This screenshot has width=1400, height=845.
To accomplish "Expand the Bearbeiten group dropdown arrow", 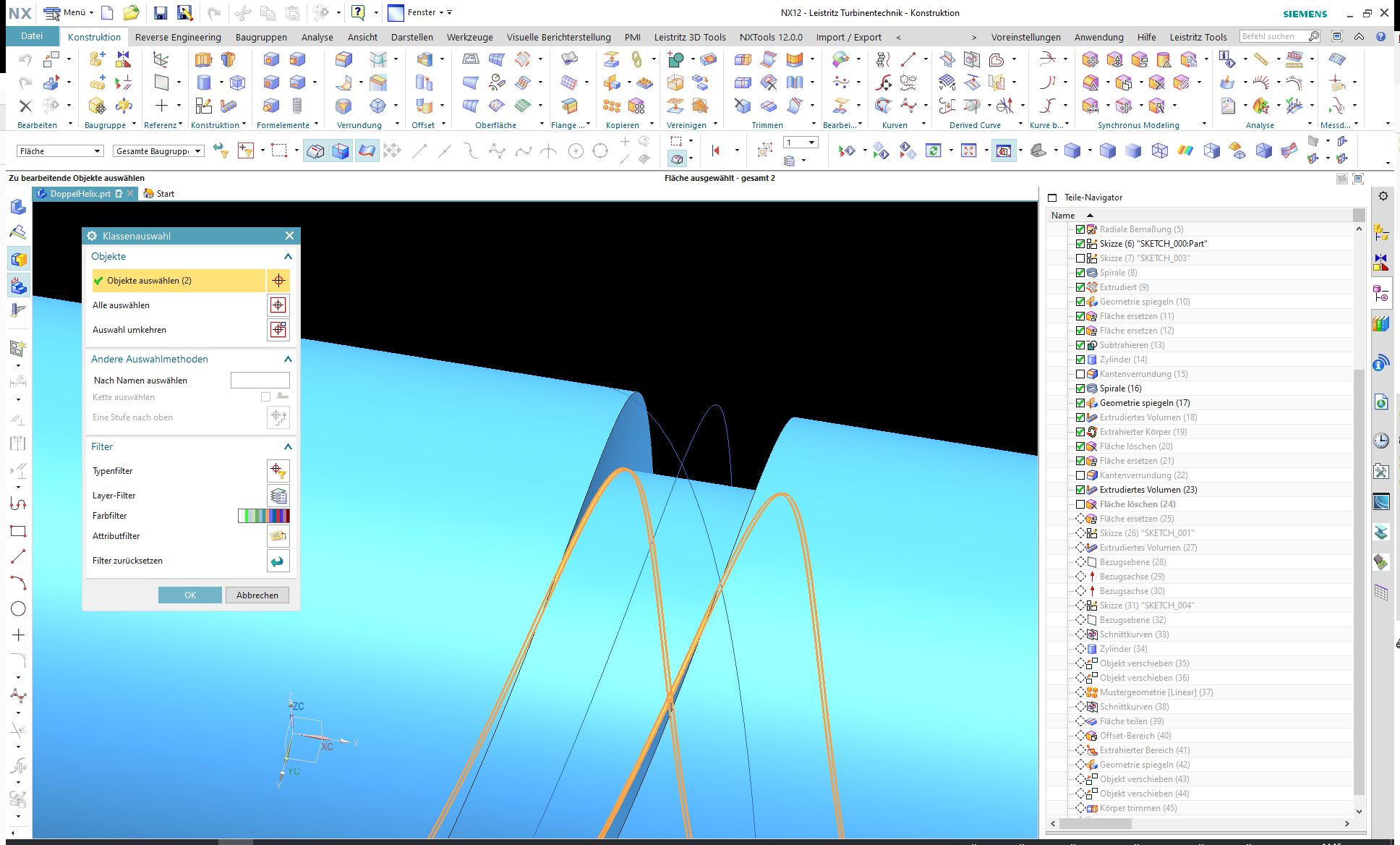I will (x=70, y=124).
